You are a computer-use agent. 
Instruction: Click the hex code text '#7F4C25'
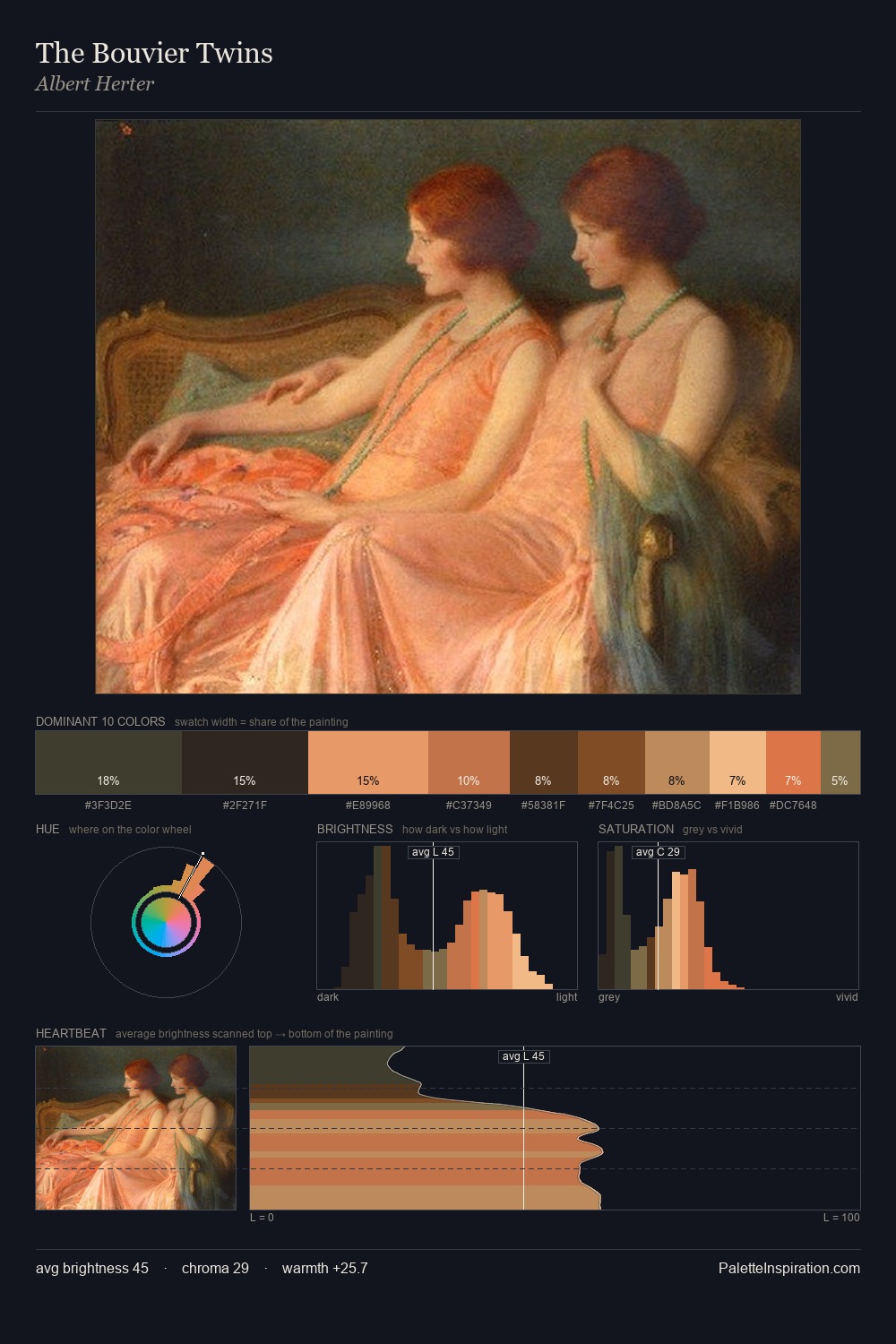click(611, 805)
